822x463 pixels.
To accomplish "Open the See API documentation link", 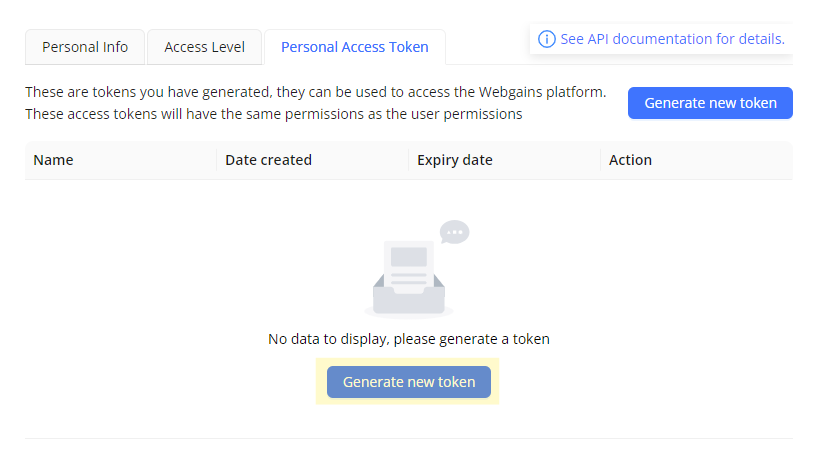I will (673, 39).
